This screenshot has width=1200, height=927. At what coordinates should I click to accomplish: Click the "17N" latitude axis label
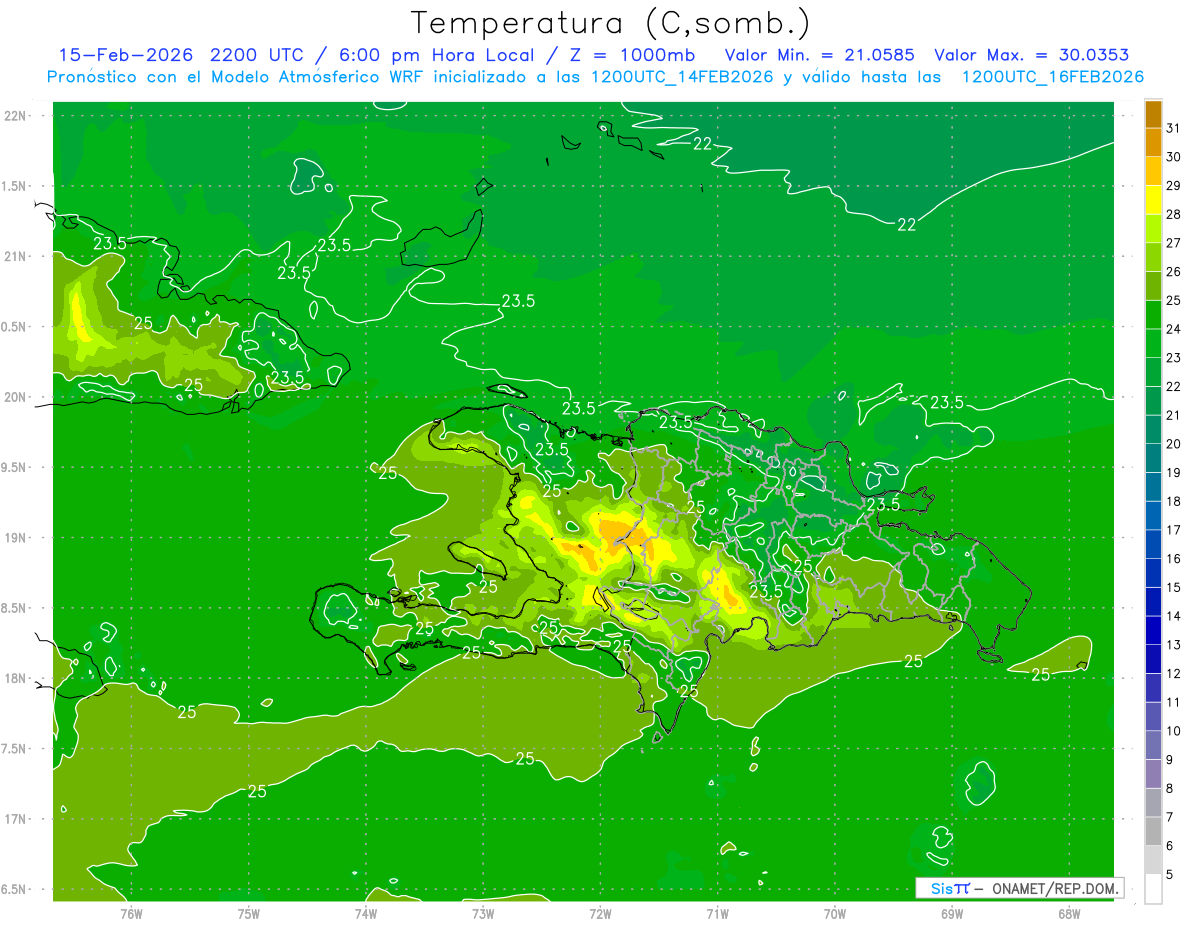pyautogui.click(x=17, y=819)
